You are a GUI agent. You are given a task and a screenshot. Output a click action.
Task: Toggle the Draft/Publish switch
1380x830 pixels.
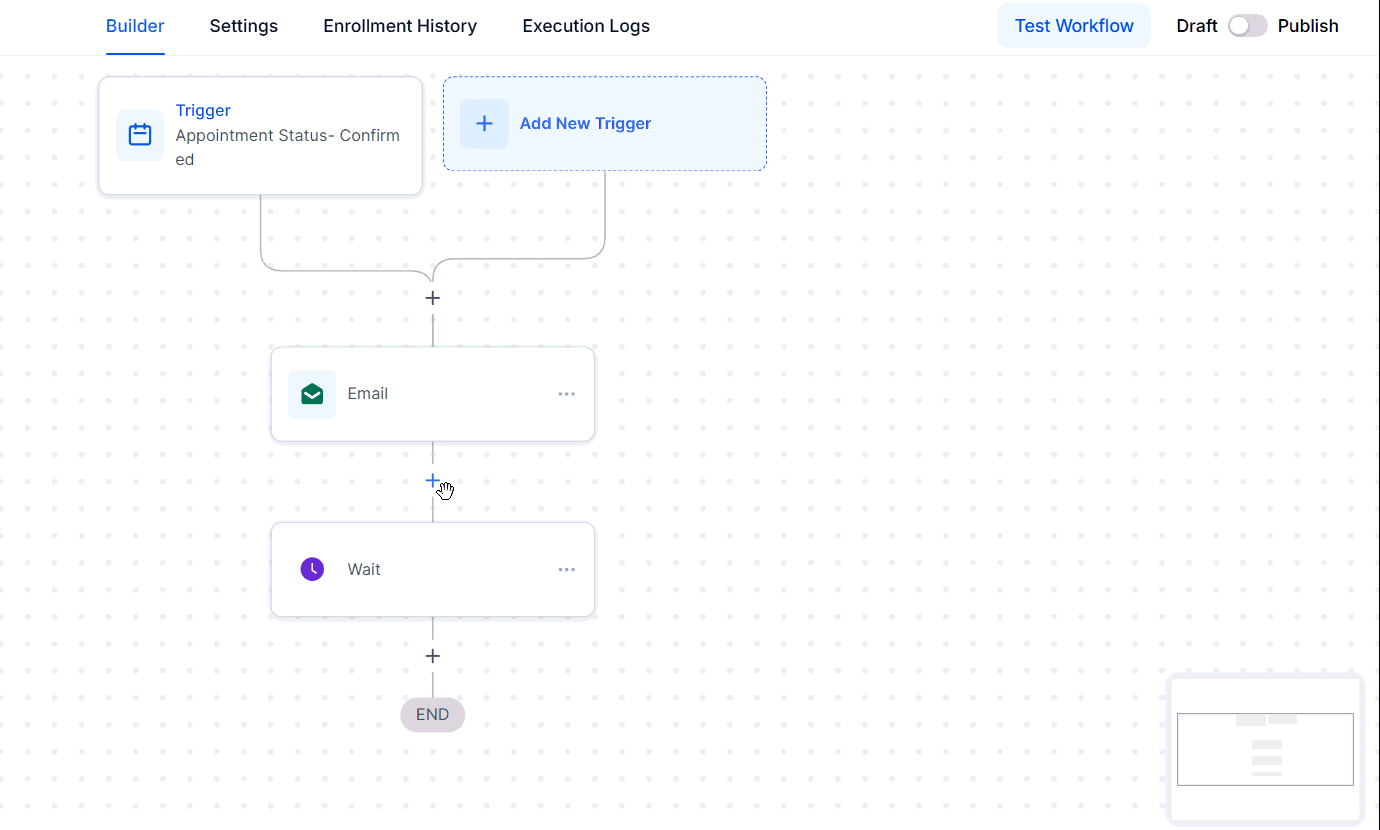1248,26
